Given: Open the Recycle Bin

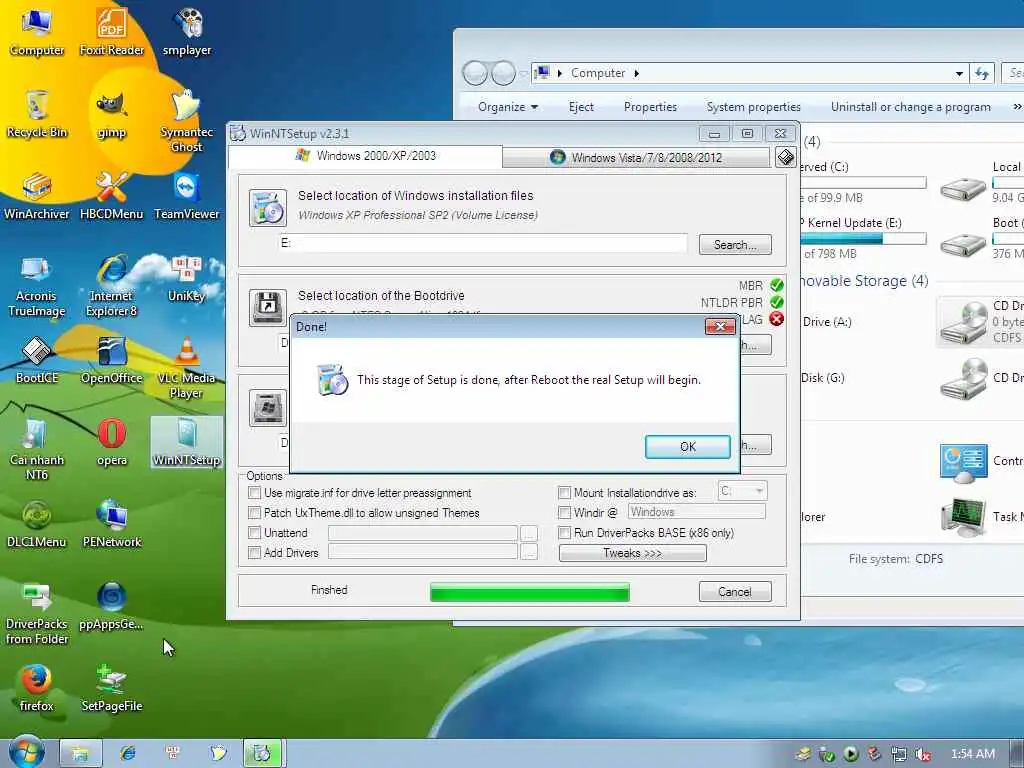Looking at the screenshot, I should [x=37, y=113].
